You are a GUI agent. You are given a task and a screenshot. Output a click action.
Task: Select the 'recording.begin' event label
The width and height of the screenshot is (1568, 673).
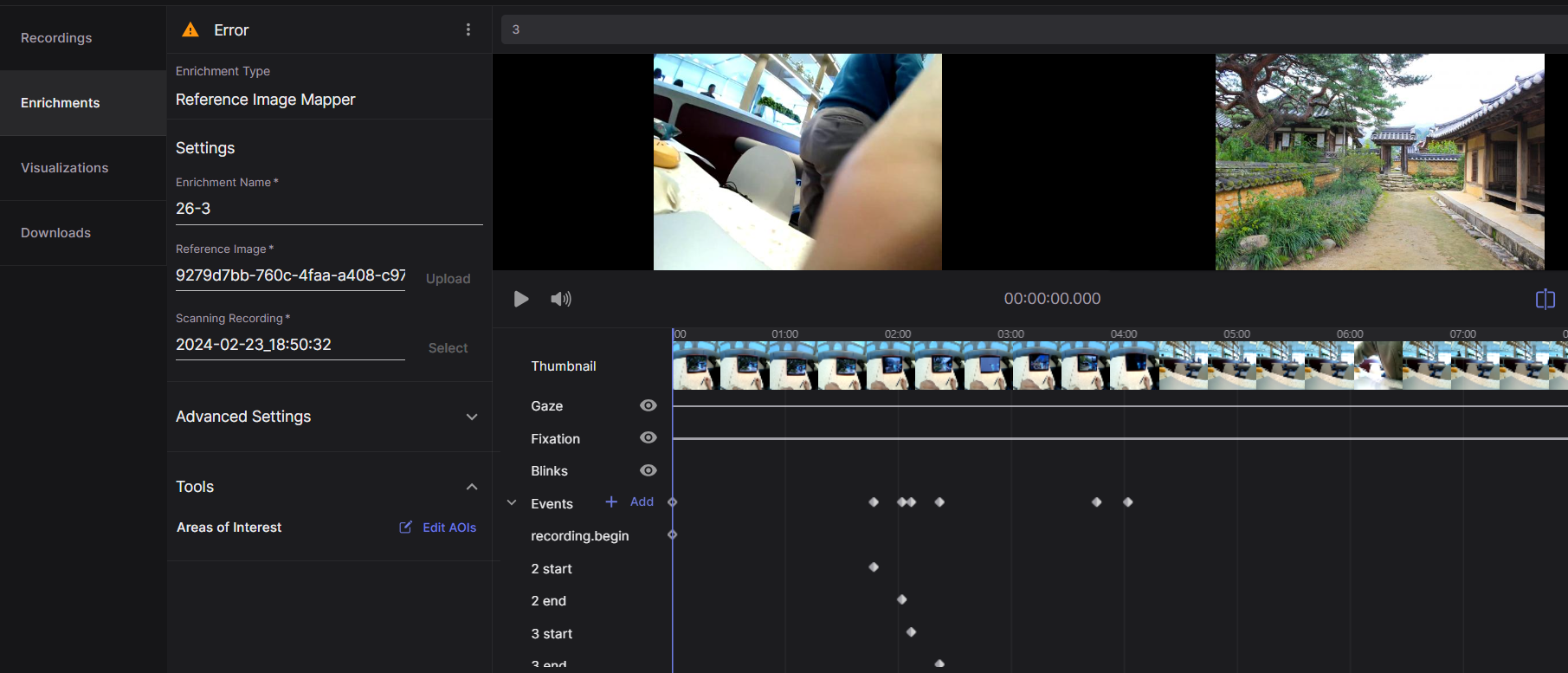[x=580, y=536]
